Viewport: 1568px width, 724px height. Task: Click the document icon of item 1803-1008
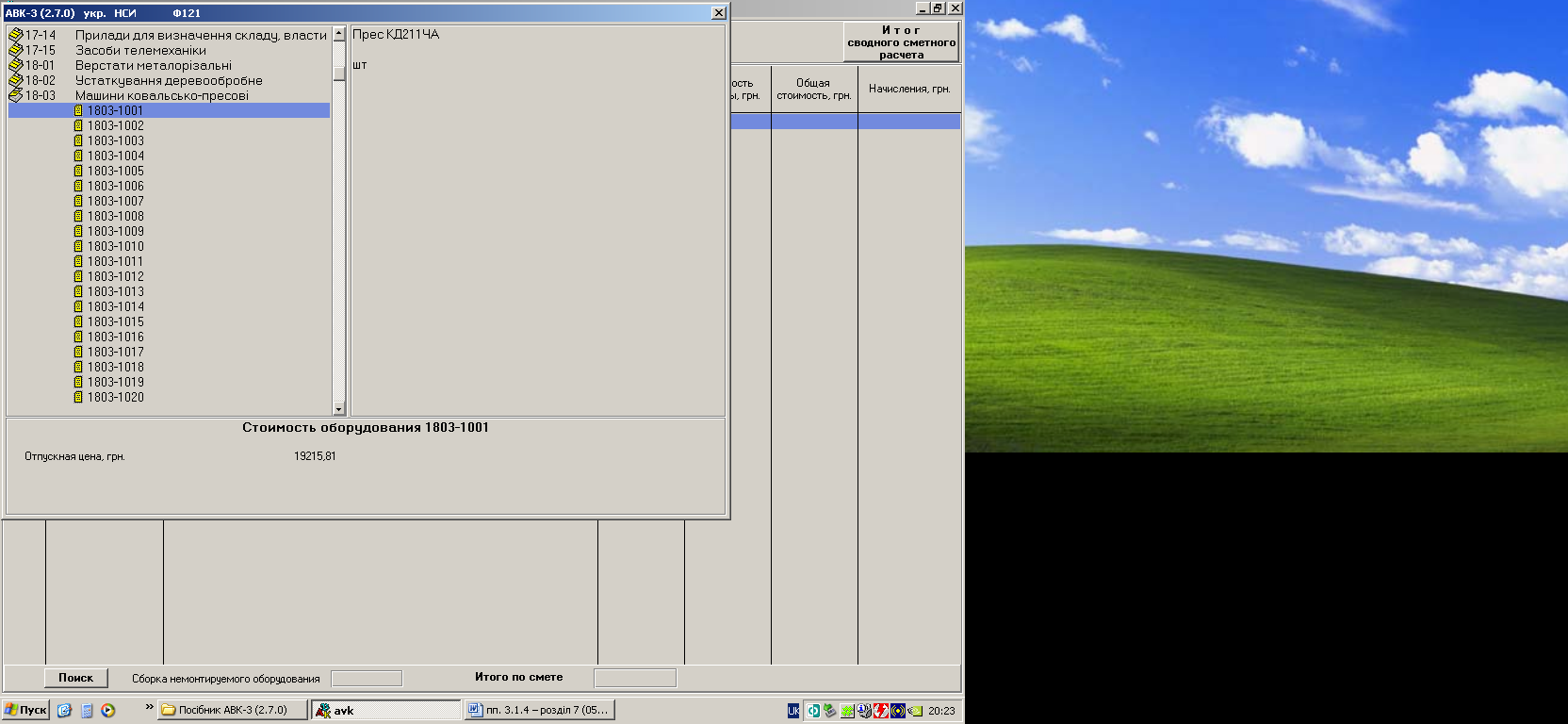tap(78, 216)
